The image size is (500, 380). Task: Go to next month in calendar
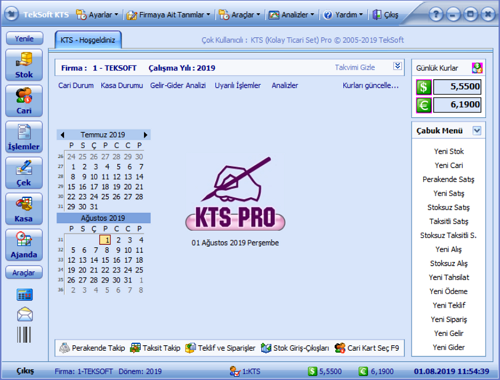[145, 135]
